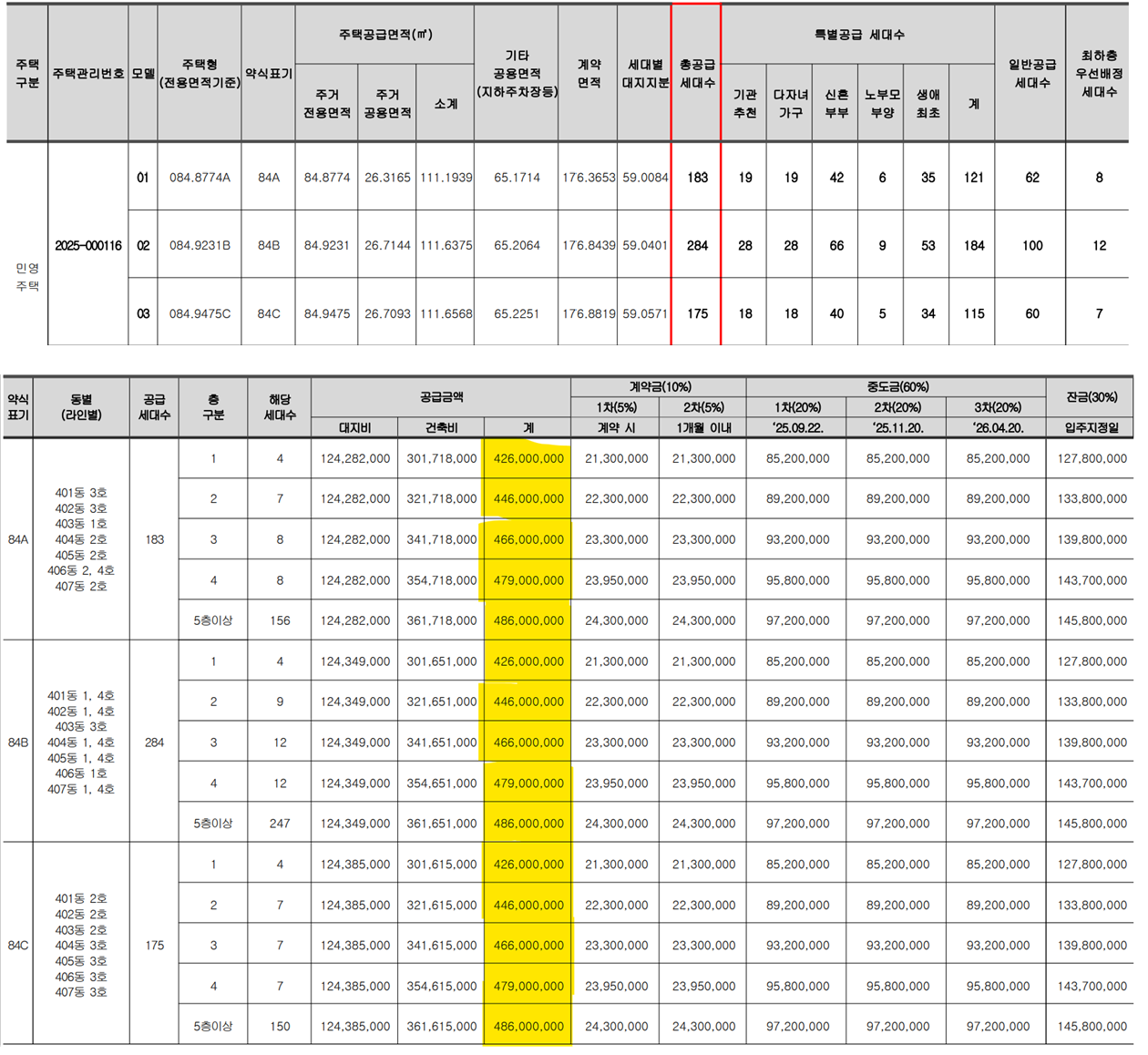Click the 공급금액 header

pos(442,397)
